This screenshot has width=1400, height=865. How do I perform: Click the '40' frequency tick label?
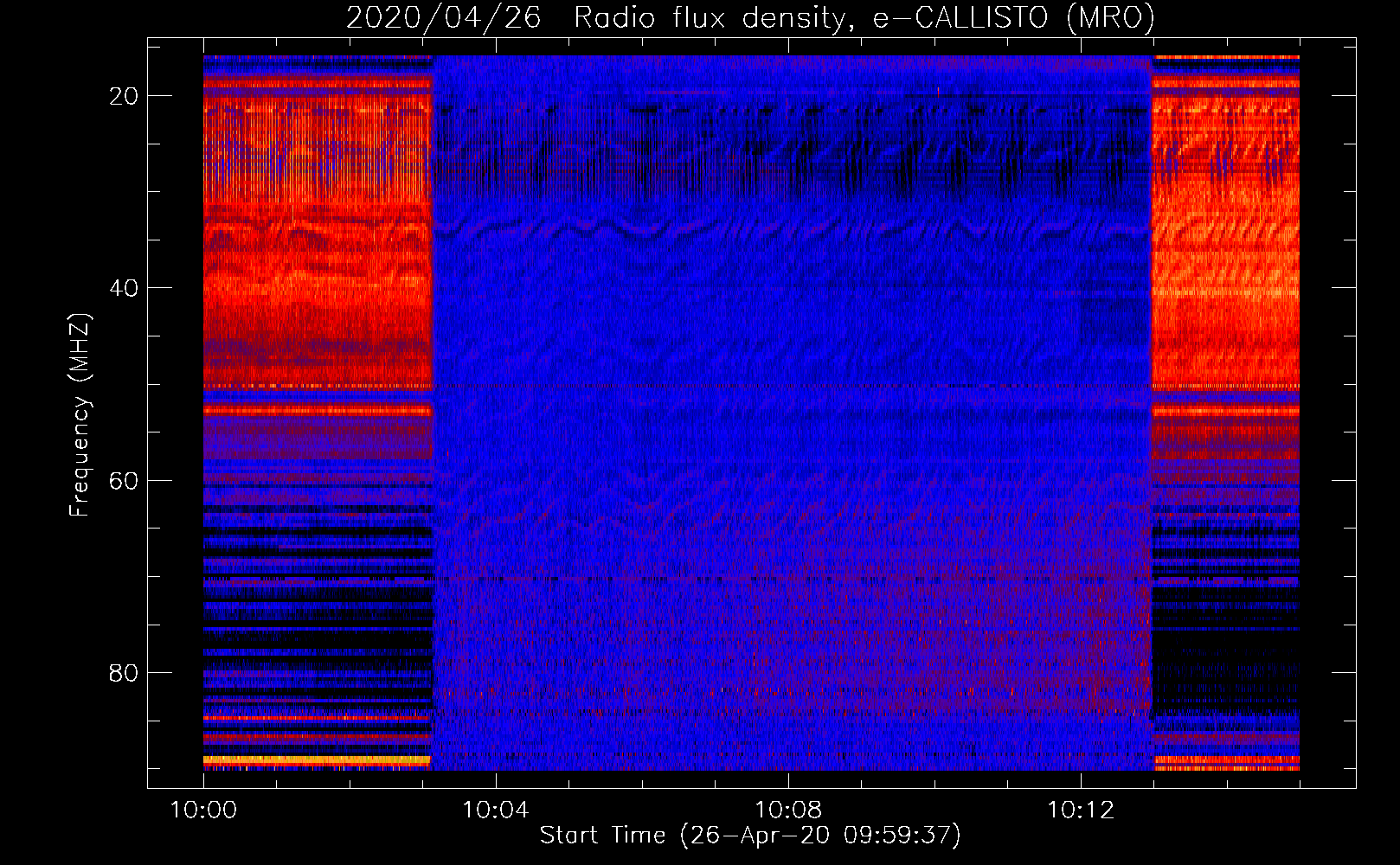click(x=124, y=288)
